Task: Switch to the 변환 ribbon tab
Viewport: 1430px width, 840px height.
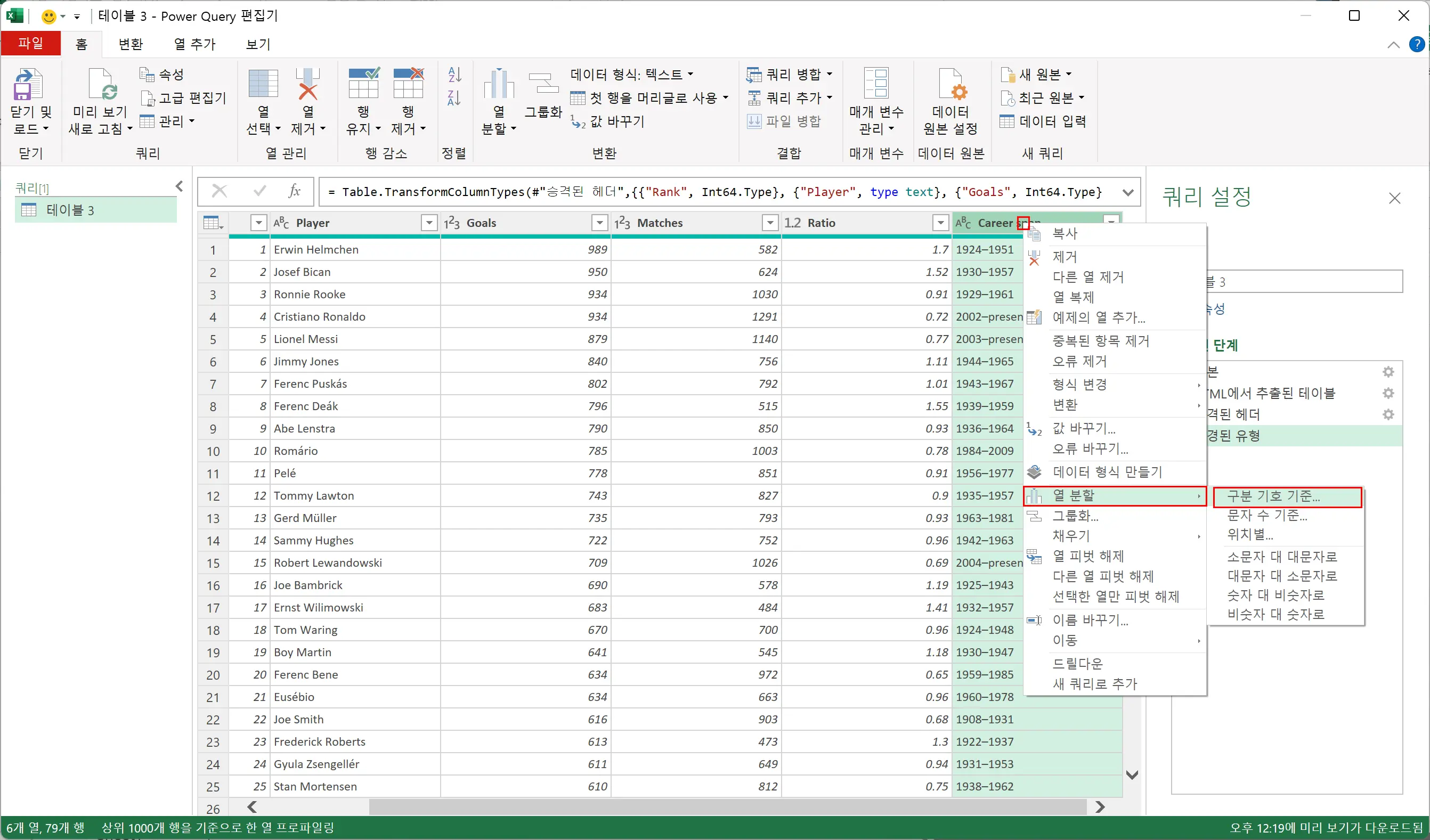Action: pyautogui.click(x=131, y=44)
